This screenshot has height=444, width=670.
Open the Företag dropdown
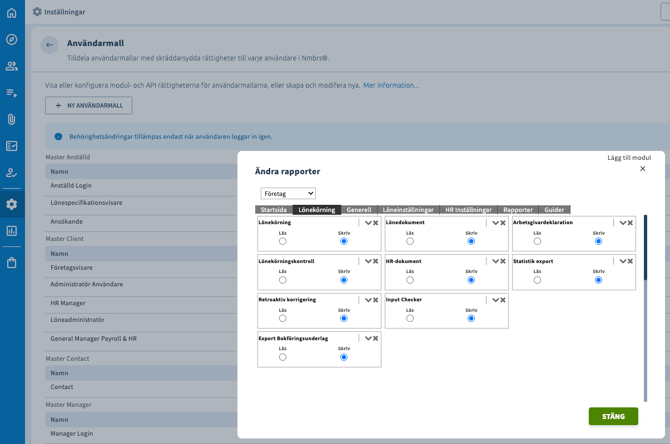tap(288, 193)
